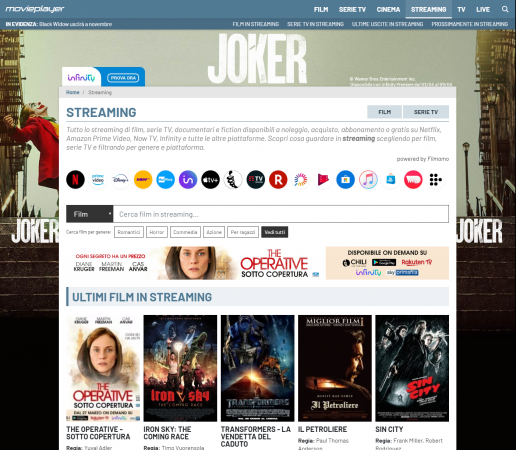The height and width of the screenshot is (450, 516).
Task: Click the Vedi tutti genres button
Action: coord(275,232)
